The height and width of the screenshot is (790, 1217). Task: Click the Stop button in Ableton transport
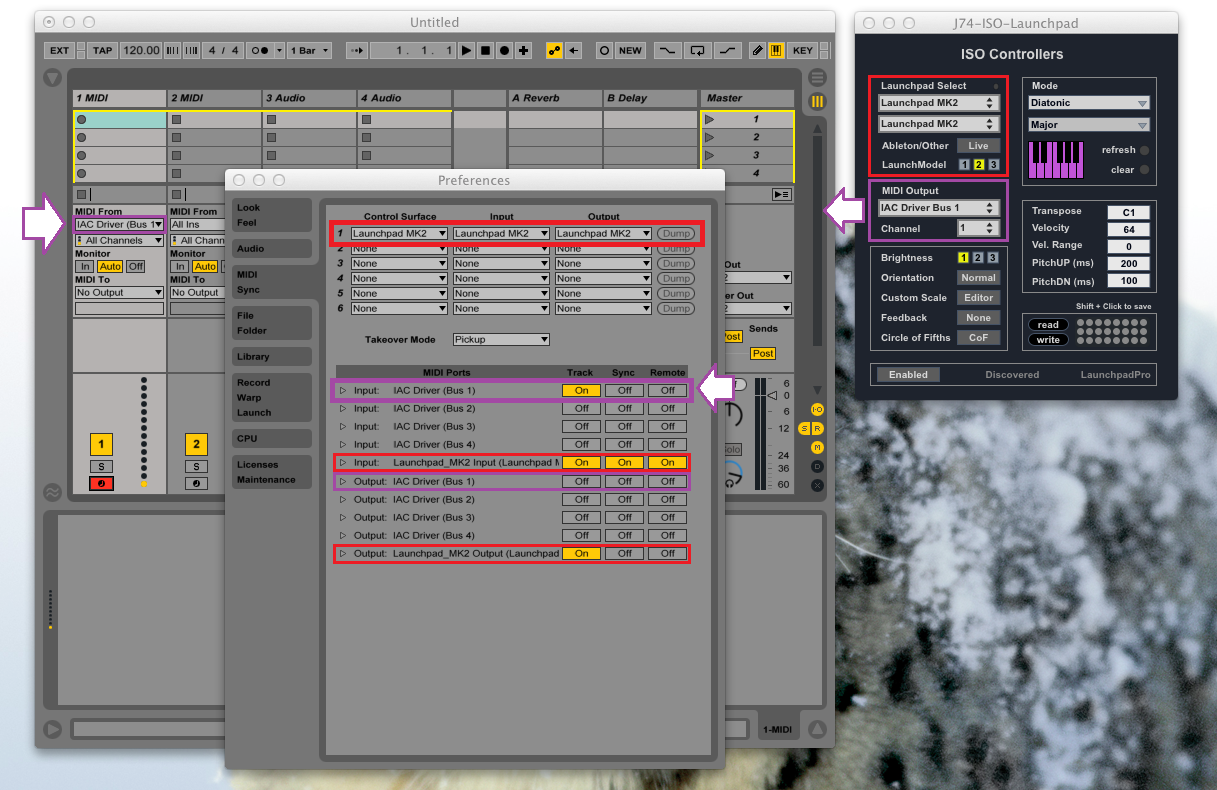pyautogui.click(x=485, y=50)
